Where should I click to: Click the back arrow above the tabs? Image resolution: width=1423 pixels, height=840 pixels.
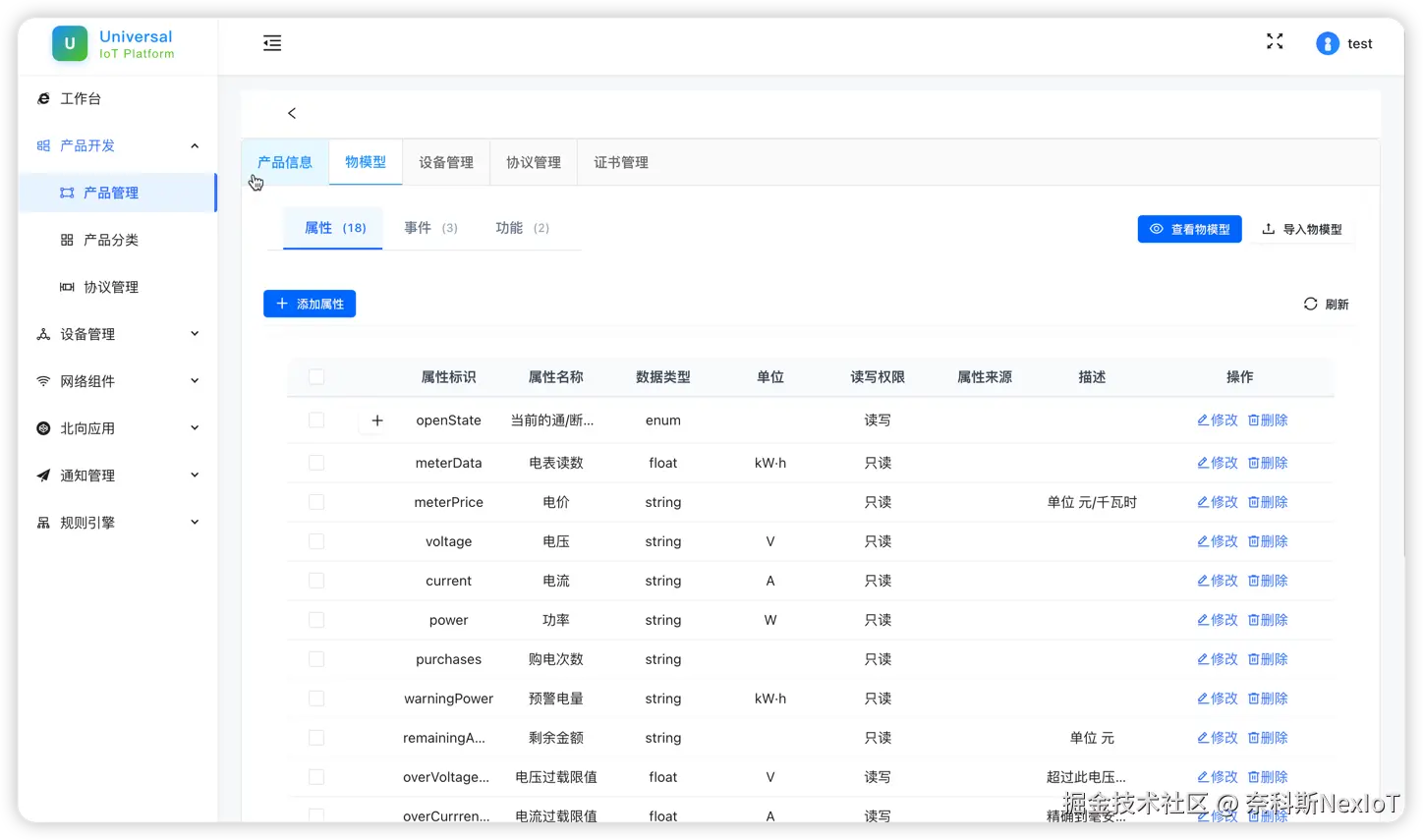tap(291, 113)
